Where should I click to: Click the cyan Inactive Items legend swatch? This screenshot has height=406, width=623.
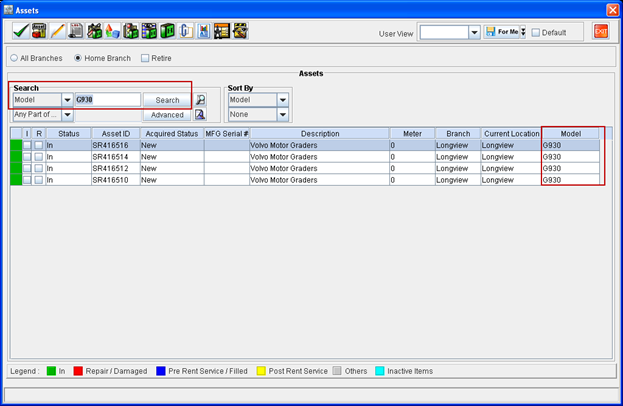pos(380,371)
